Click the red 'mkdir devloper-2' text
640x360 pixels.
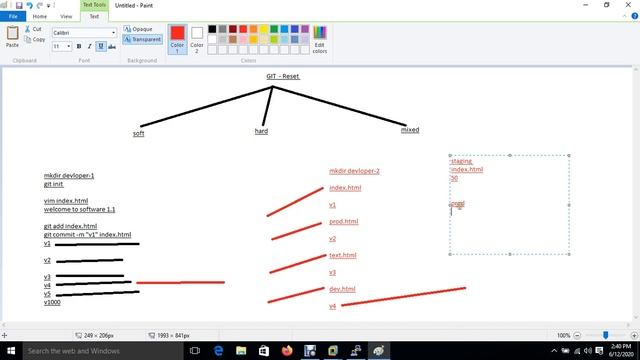pyautogui.click(x=354, y=171)
